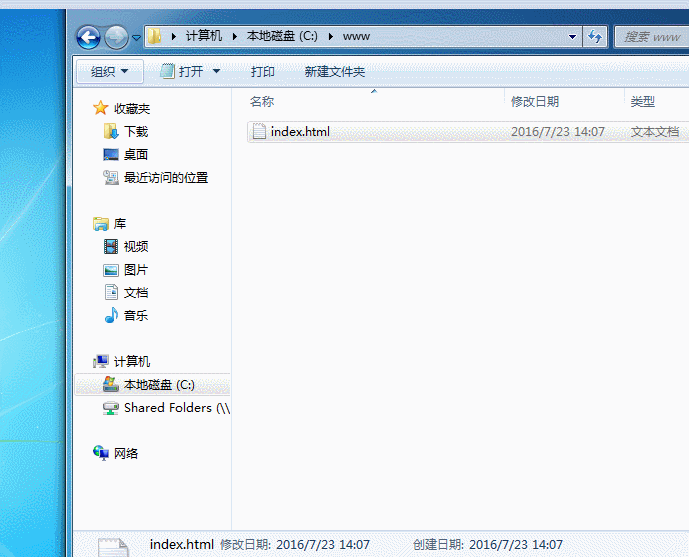Select 本地磁盘 (C:) in navigation pane
This screenshot has width=689, height=557.
pyautogui.click(x=159, y=385)
